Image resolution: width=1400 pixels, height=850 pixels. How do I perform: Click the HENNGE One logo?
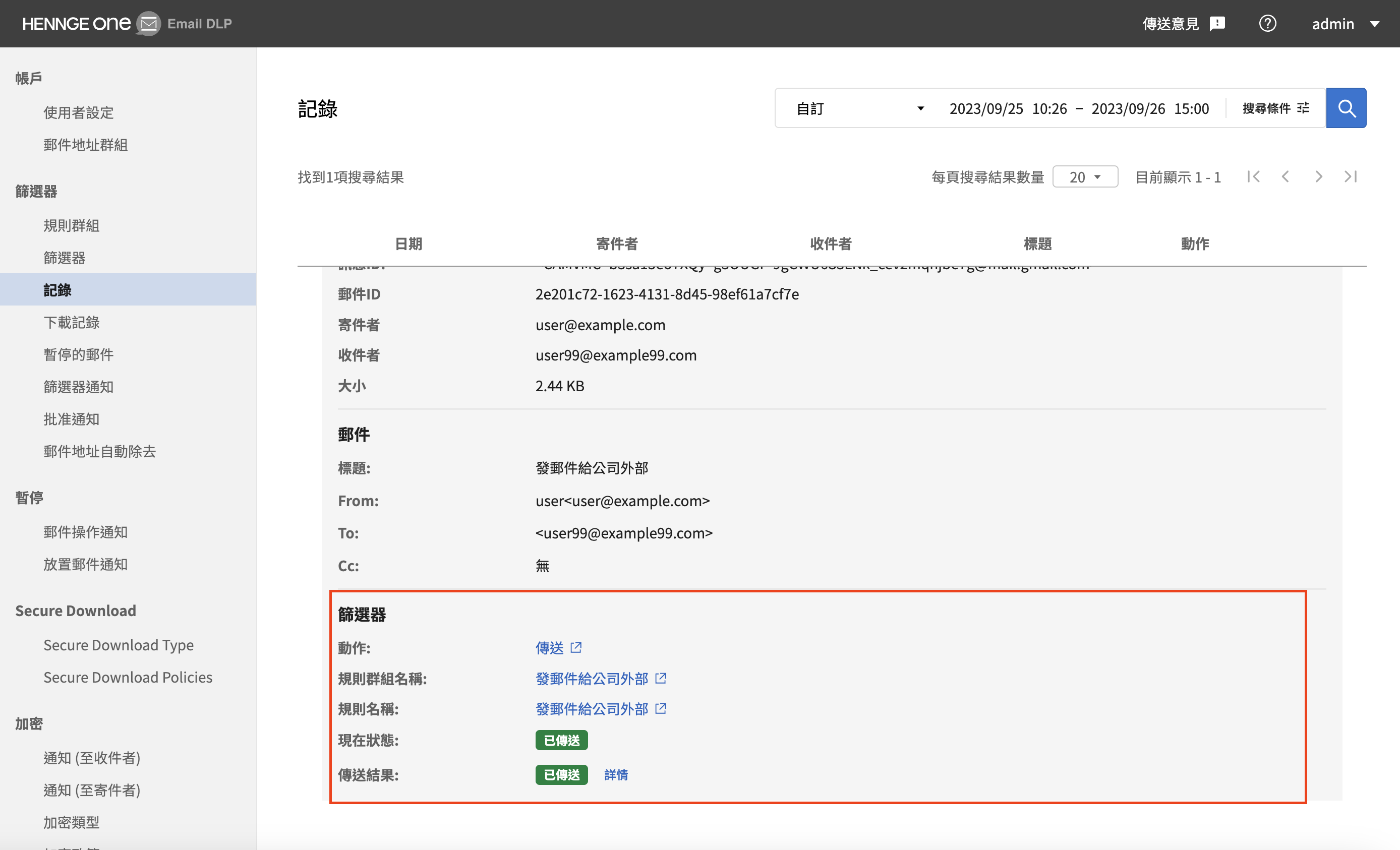(x=76, y=23)
